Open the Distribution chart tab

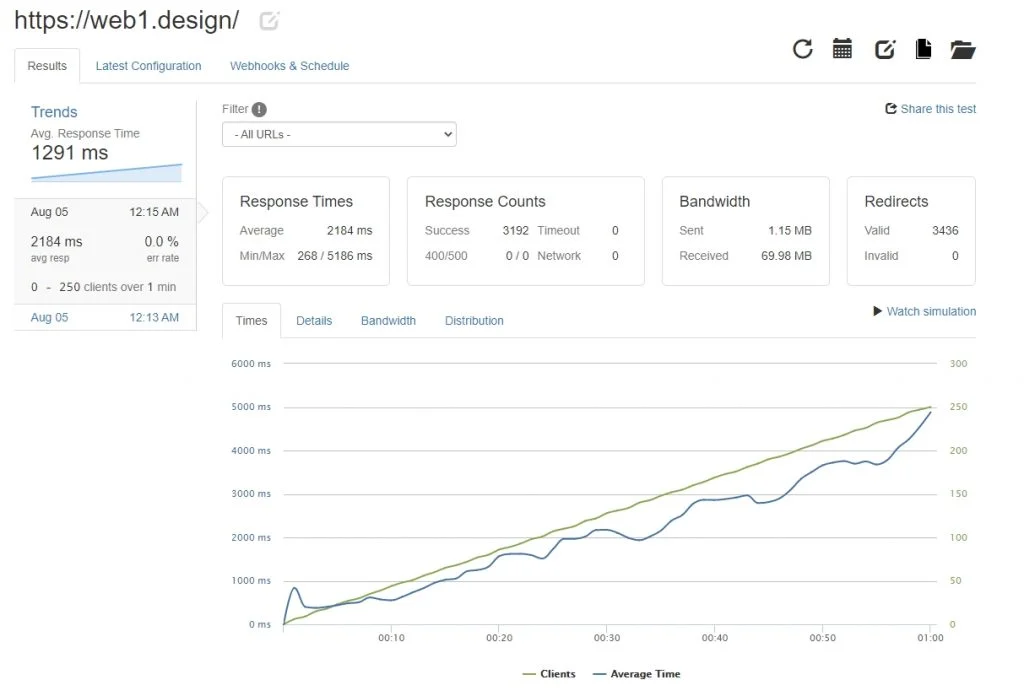coord(474,321)
